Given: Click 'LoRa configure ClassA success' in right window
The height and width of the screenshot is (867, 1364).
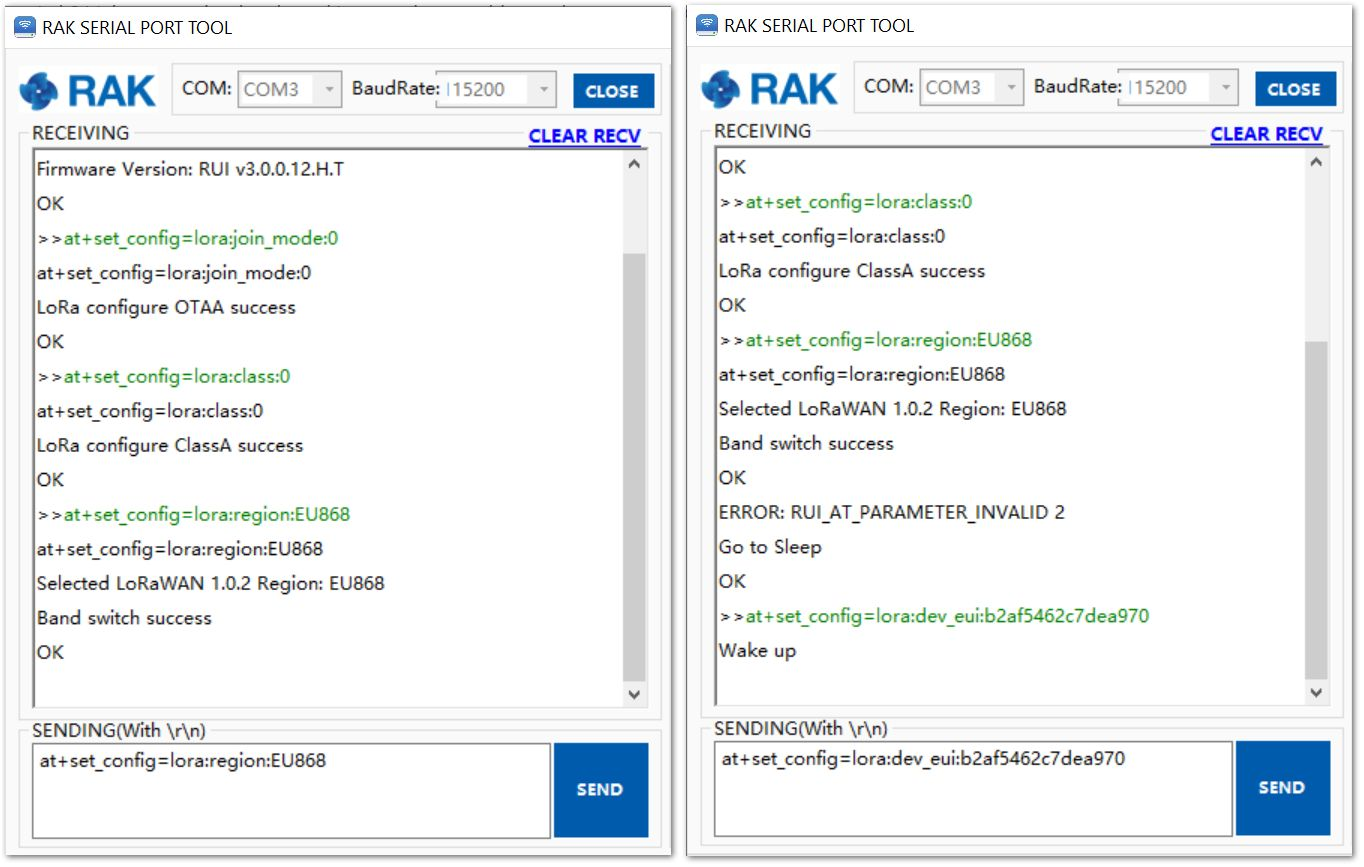Looking at the screenshot, I should [x=852, y=271].
